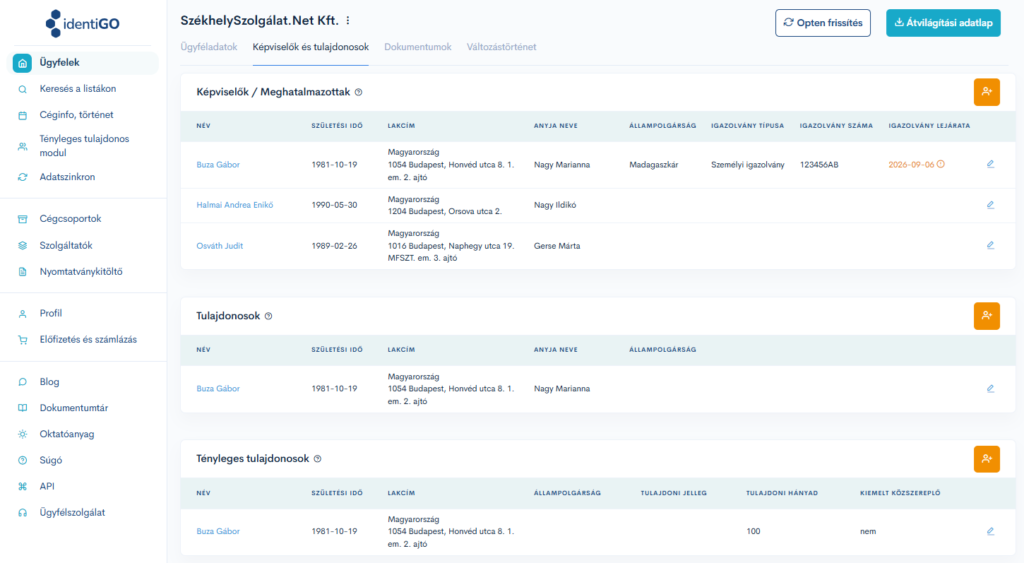This screenshot has width=1024, height=563.
Task: Add a new Tényleges tulajdonos with orange button
Action: [986, 459]
